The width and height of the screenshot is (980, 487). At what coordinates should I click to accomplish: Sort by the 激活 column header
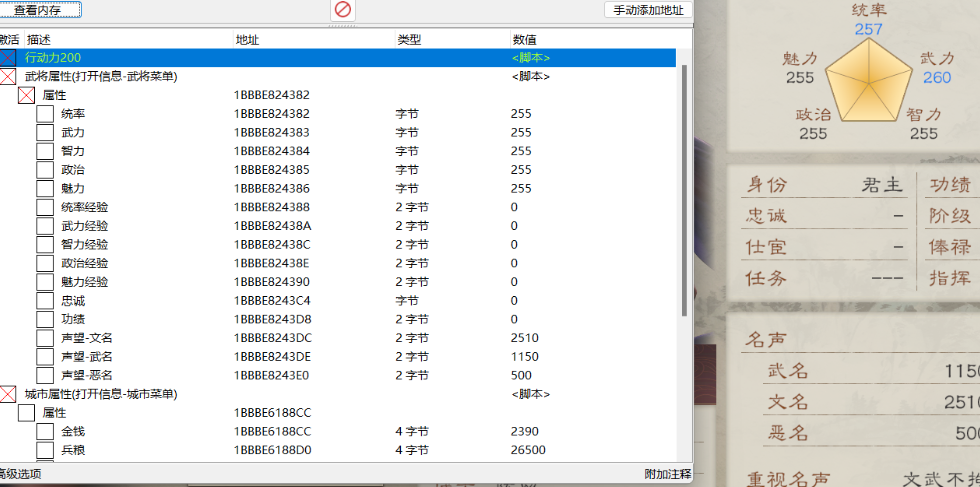coord(11,39)
